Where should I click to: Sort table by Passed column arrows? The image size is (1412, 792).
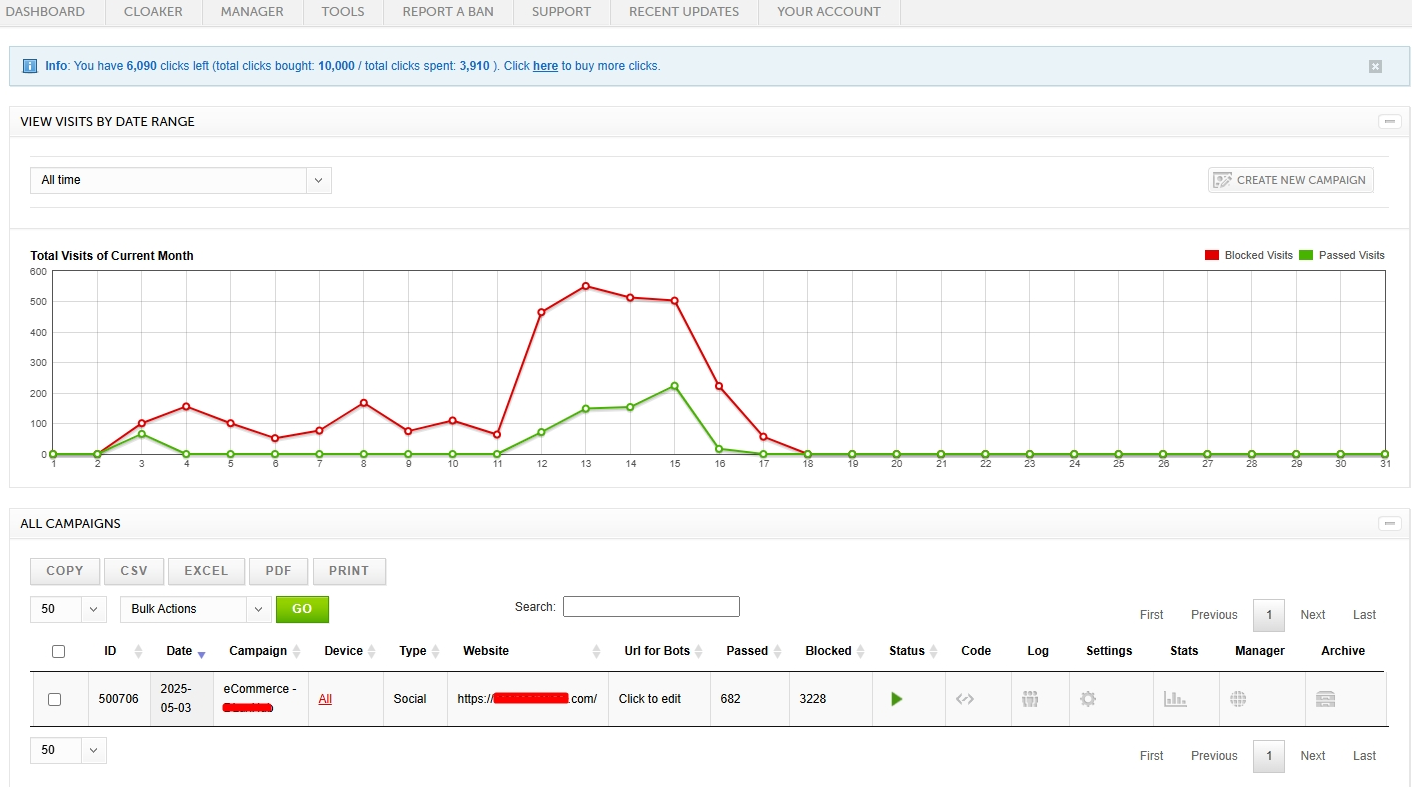pyautogui.click(x=778, y=651)
